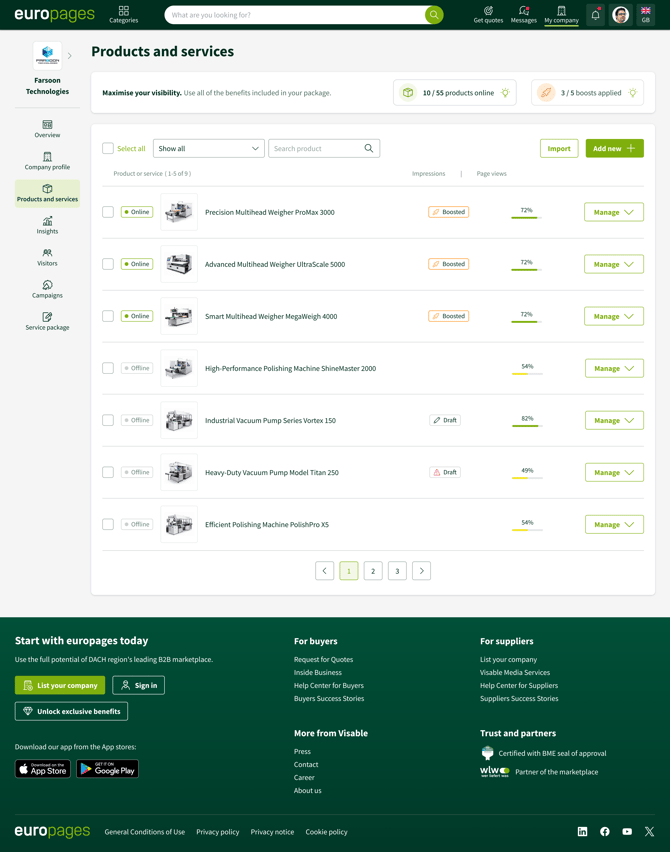
Task: Click List your company green button
Action: [x=60, y=685]
